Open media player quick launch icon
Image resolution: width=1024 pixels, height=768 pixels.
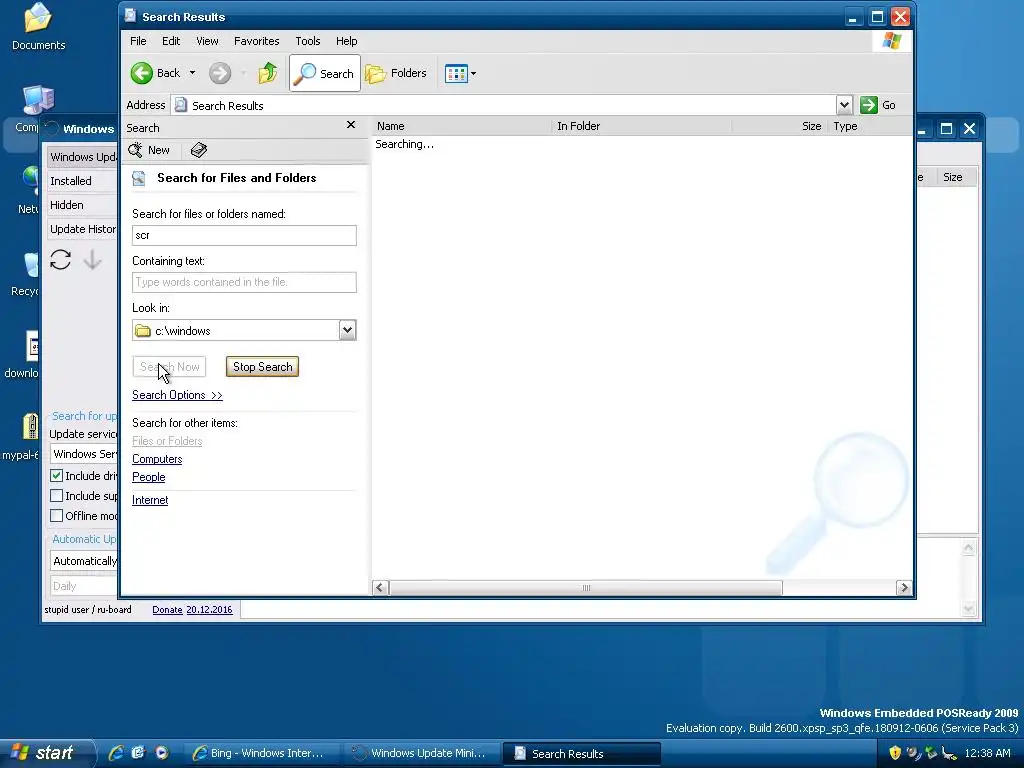pyautogui.click(x=161, y=753)
